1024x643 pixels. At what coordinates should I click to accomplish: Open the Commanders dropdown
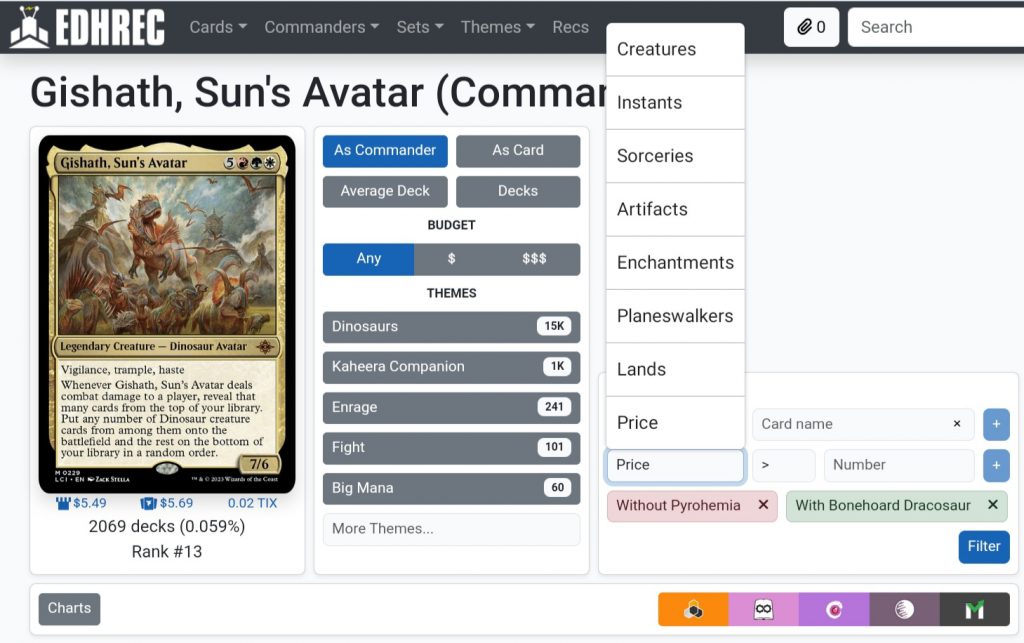click(x=320, y=27)
